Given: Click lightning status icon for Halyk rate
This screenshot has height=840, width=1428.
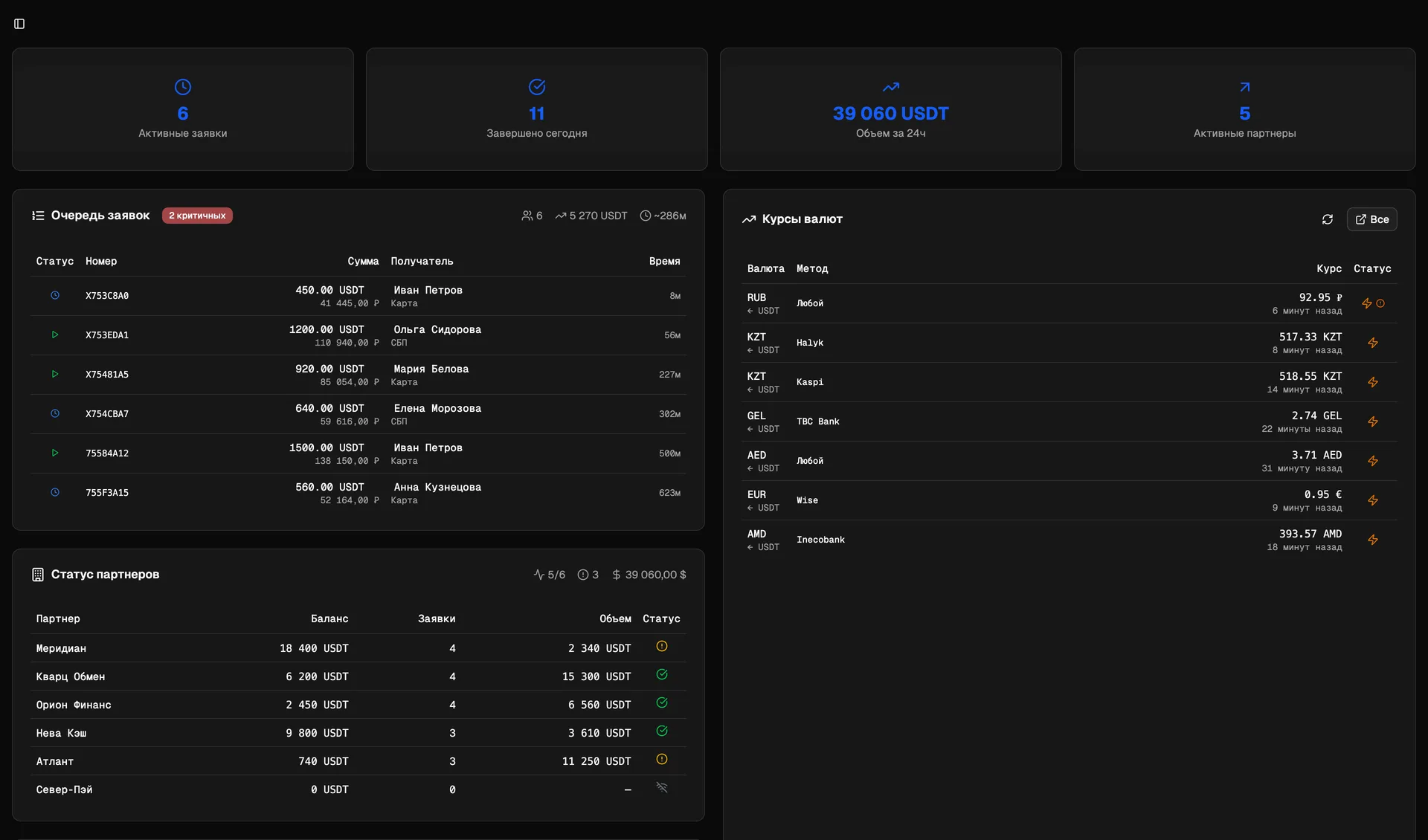Looking at the screenshot, I should 1373,343.
